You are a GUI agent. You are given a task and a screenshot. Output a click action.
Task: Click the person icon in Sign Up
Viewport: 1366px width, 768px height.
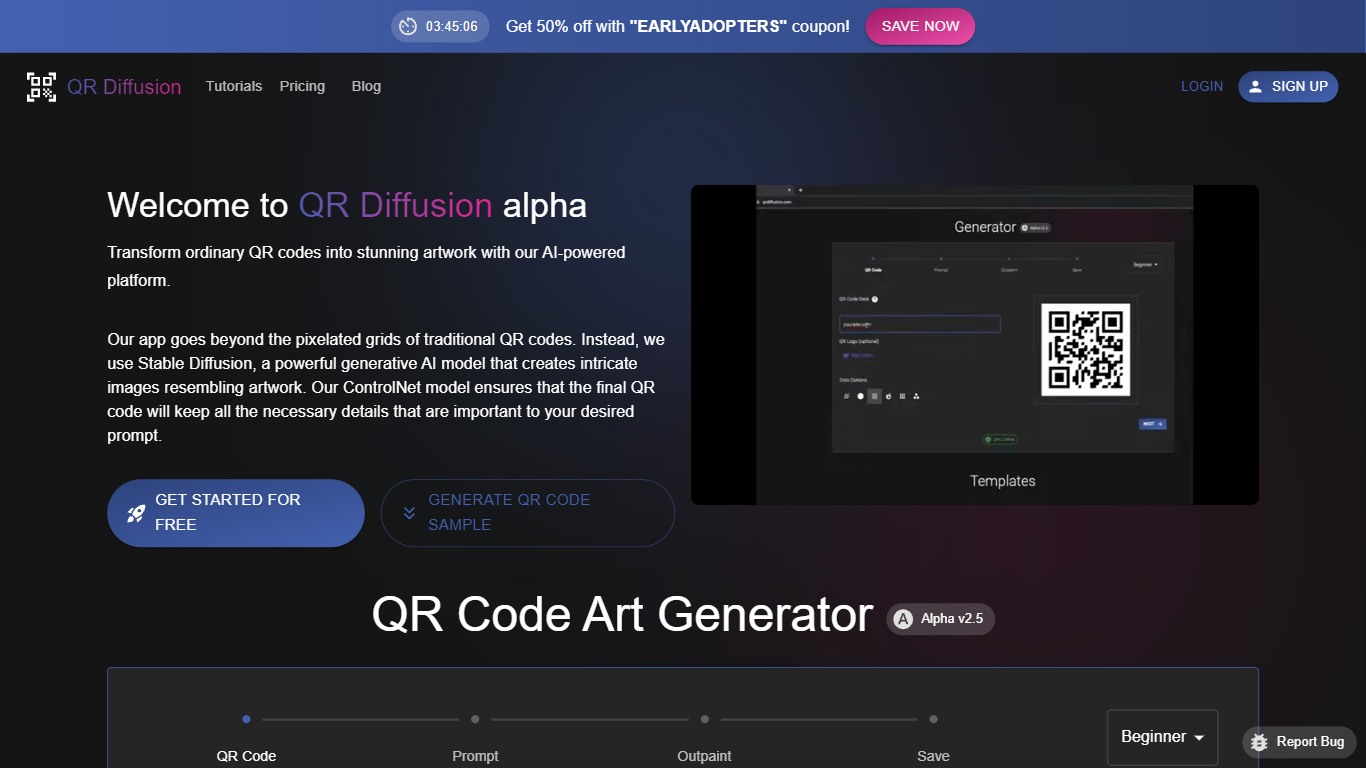click(x=1256, y=87)
